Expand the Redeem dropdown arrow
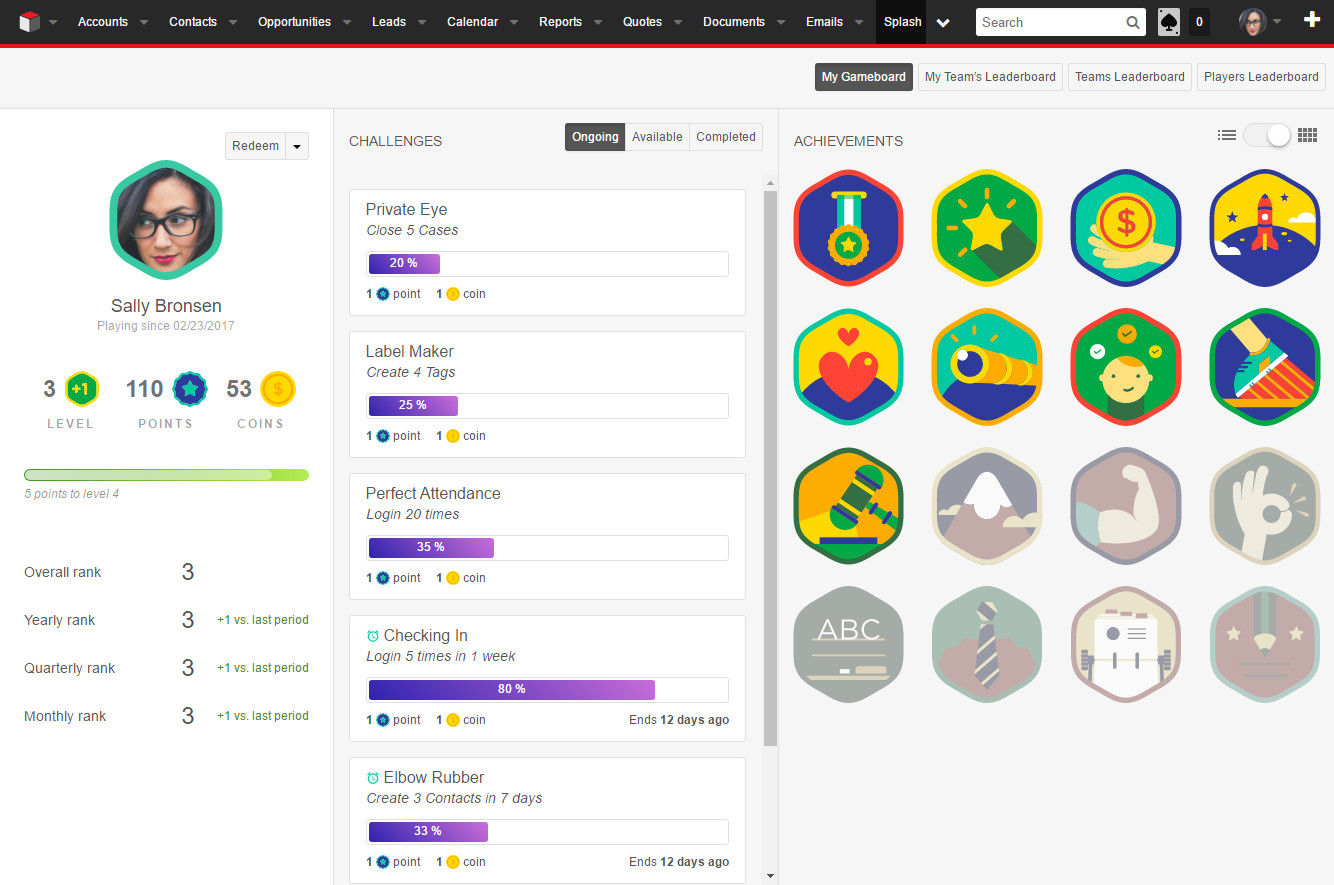The image size is (1334, 885). [x=297, y=146]
